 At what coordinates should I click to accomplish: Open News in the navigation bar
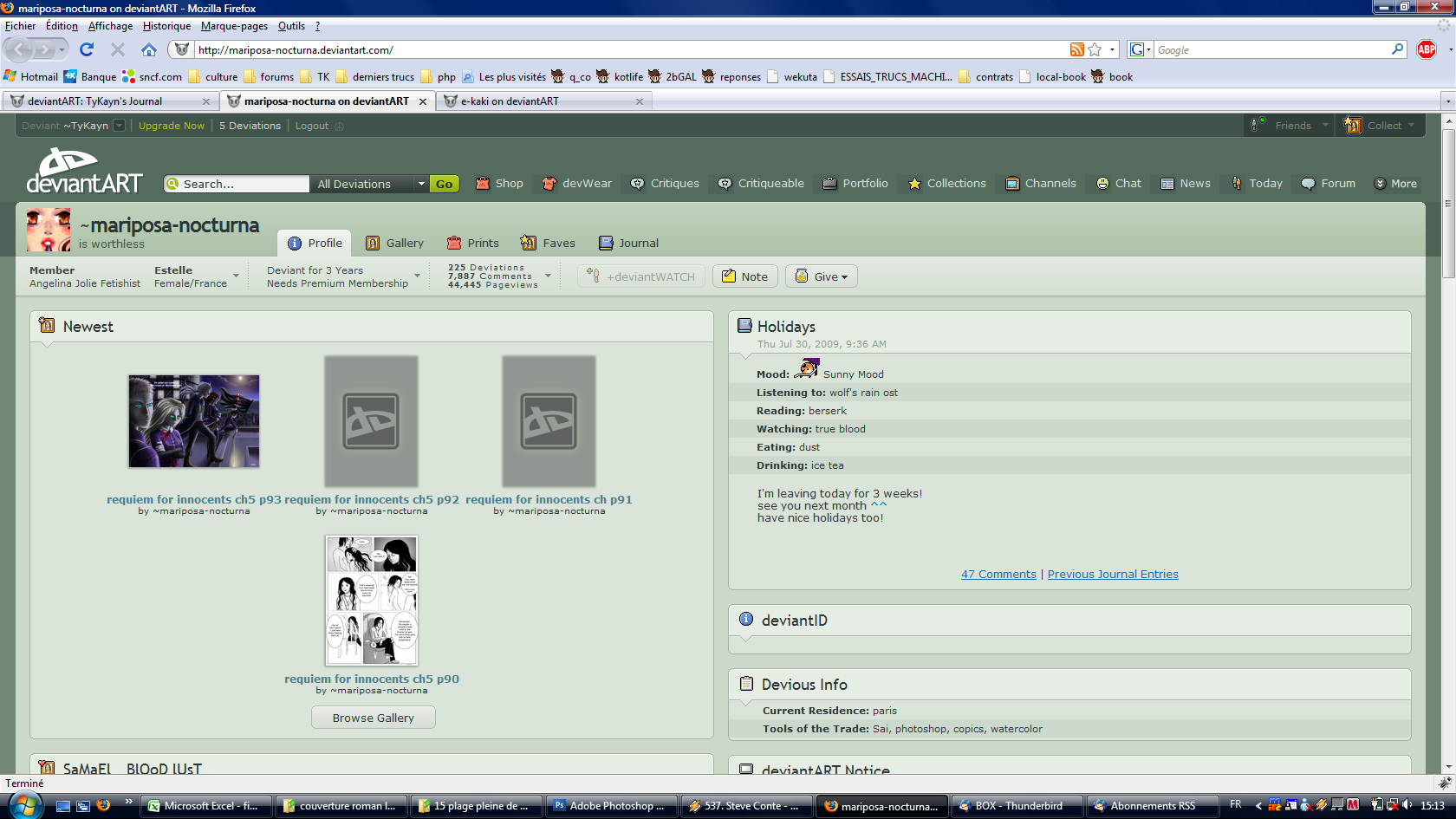click(x=1186, y=184)
